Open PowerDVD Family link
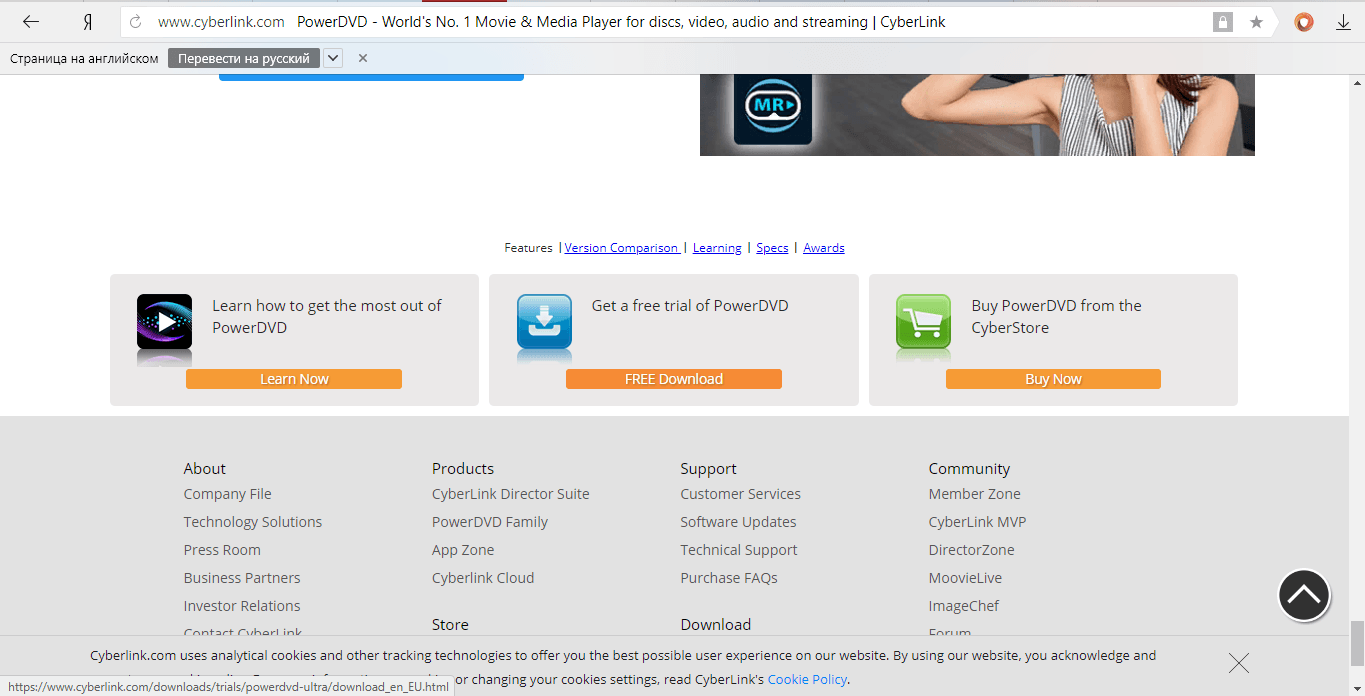Image resolution: width=1365 pixels, height=696 pixels. pos(490,522)
